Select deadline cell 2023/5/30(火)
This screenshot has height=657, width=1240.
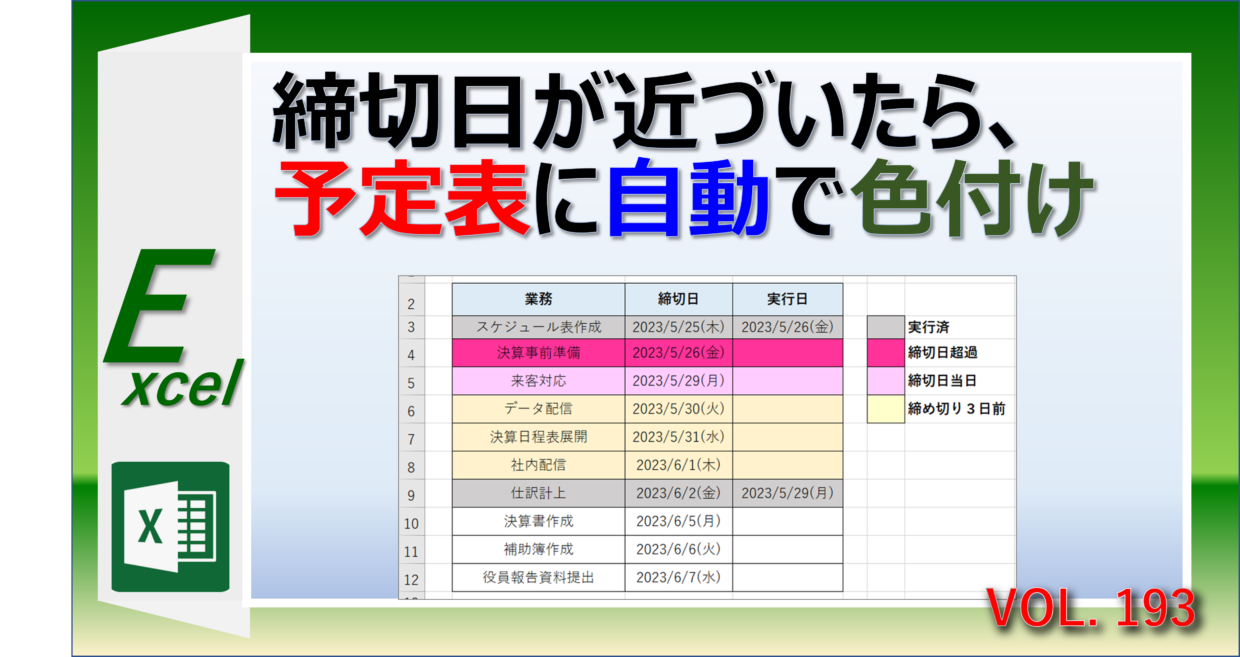[x=679, y=409]
